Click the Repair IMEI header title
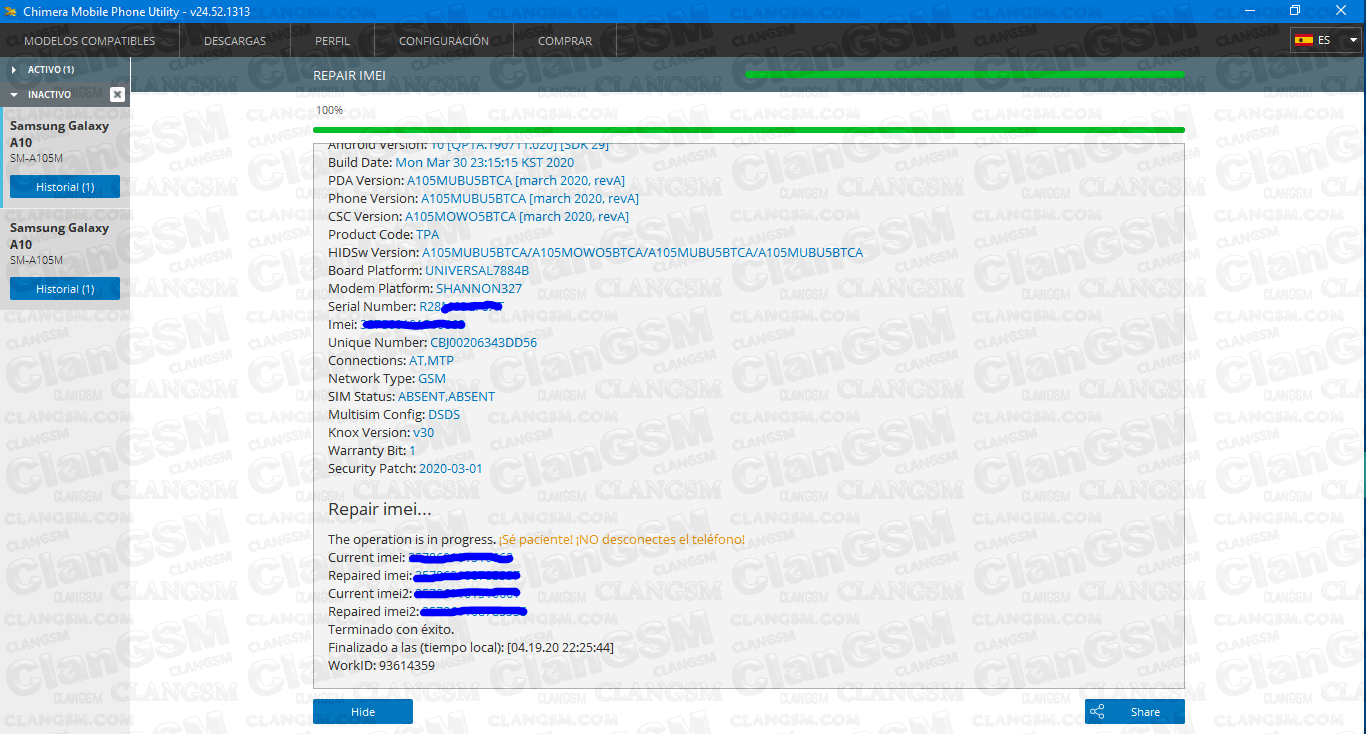The width and height of the screenshot is (1366, 734). pos(349,76)
